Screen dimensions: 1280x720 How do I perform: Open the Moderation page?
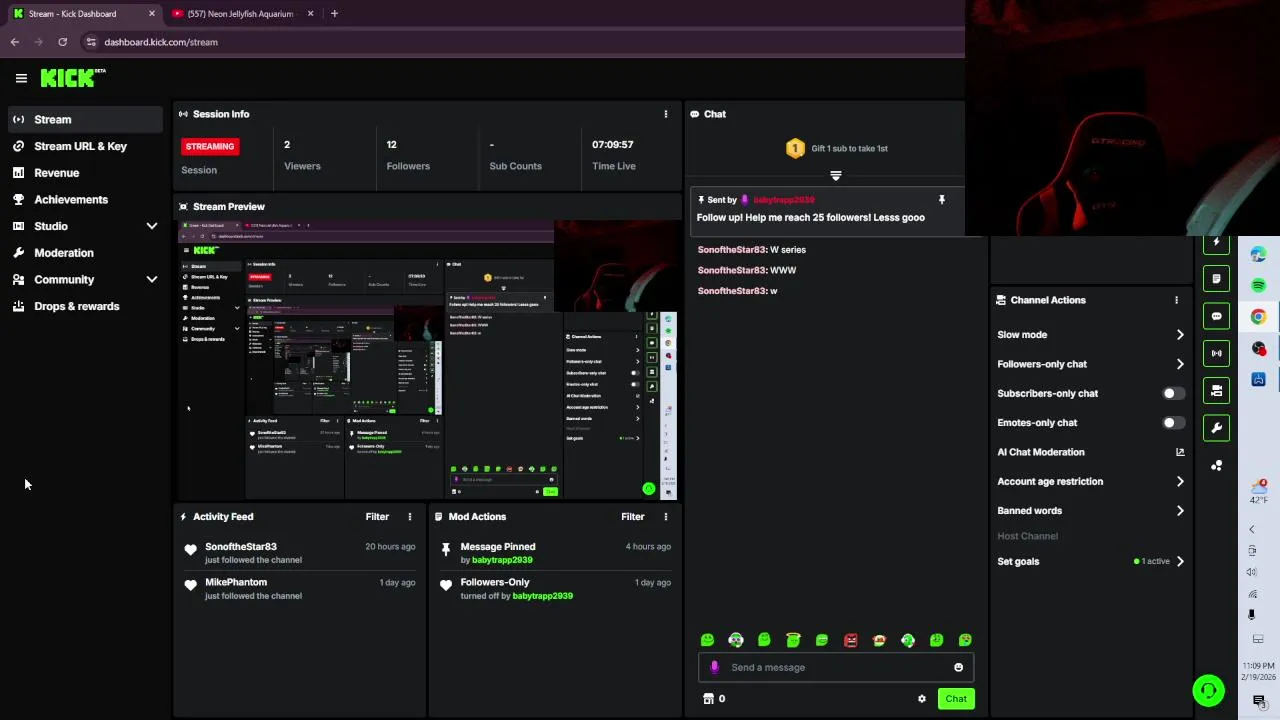(x=85, y=253)
